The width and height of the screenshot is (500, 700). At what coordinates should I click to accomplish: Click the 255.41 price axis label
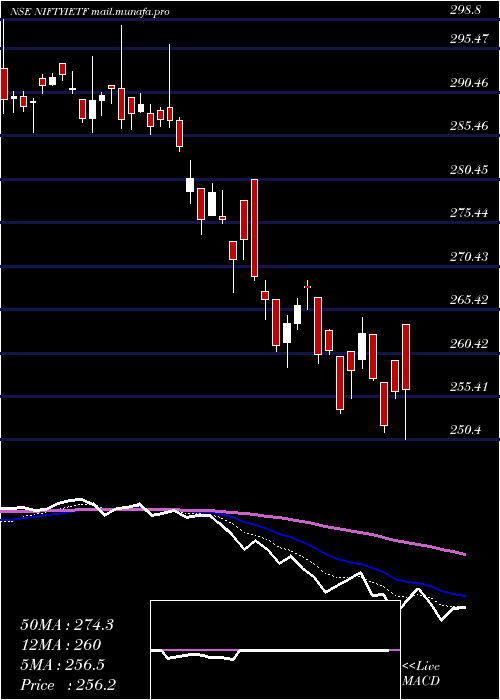tap(468, 387)
